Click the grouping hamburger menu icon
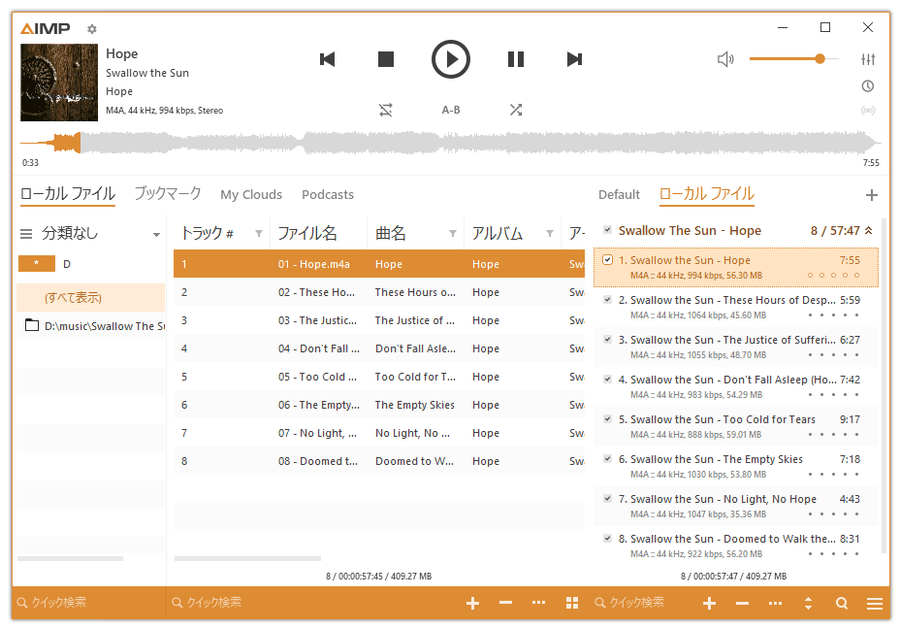The image size is (900, 629). click(26, 234)
